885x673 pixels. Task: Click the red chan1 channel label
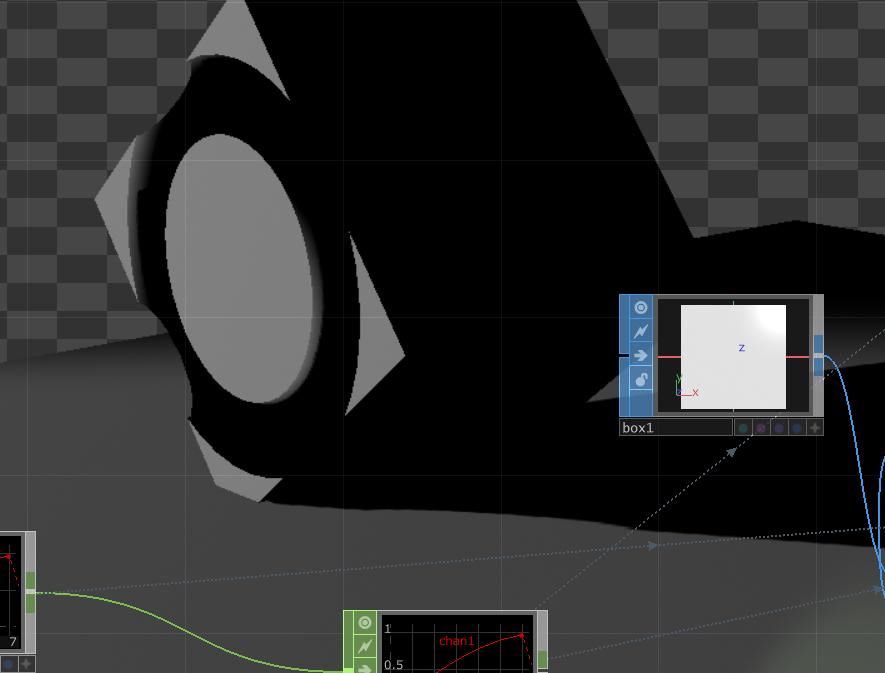click(457, 641)
